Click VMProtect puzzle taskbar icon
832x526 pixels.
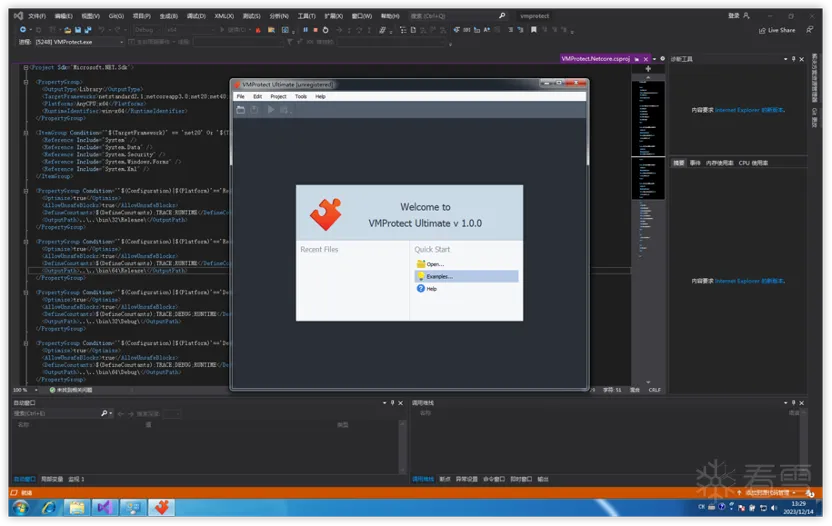(162, 508)
